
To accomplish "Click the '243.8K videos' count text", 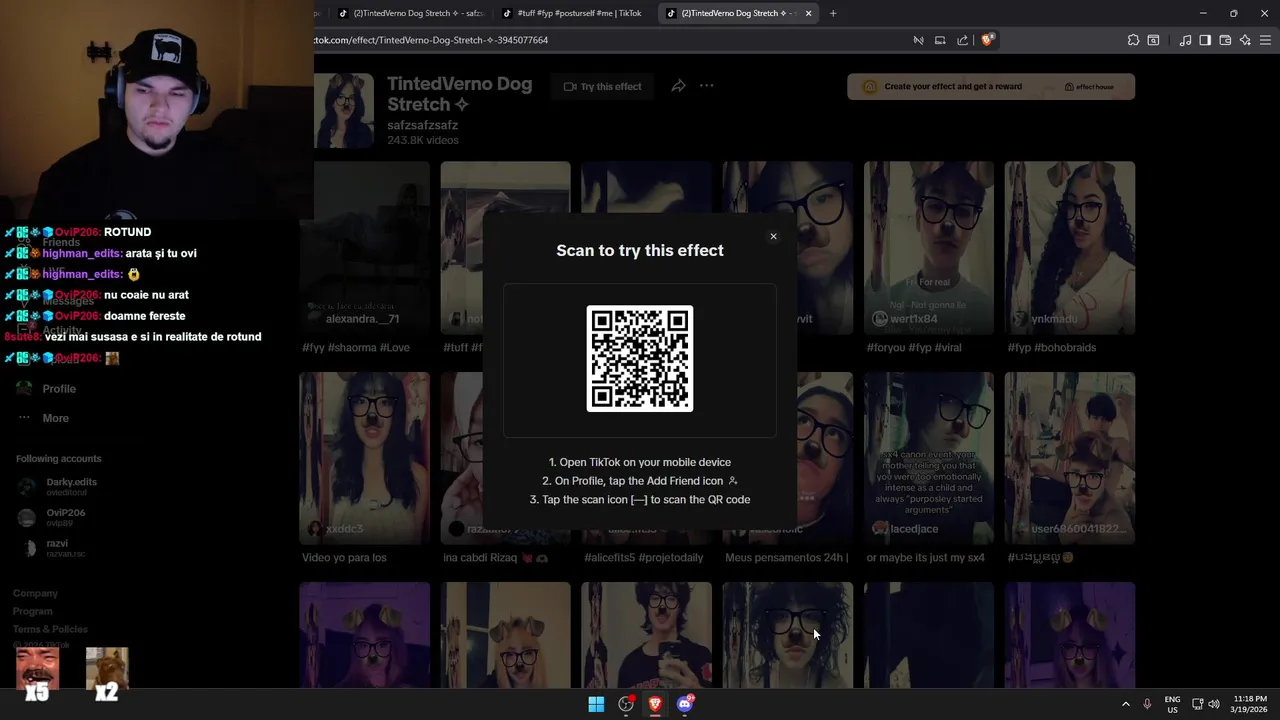I will tap(423, 141).
